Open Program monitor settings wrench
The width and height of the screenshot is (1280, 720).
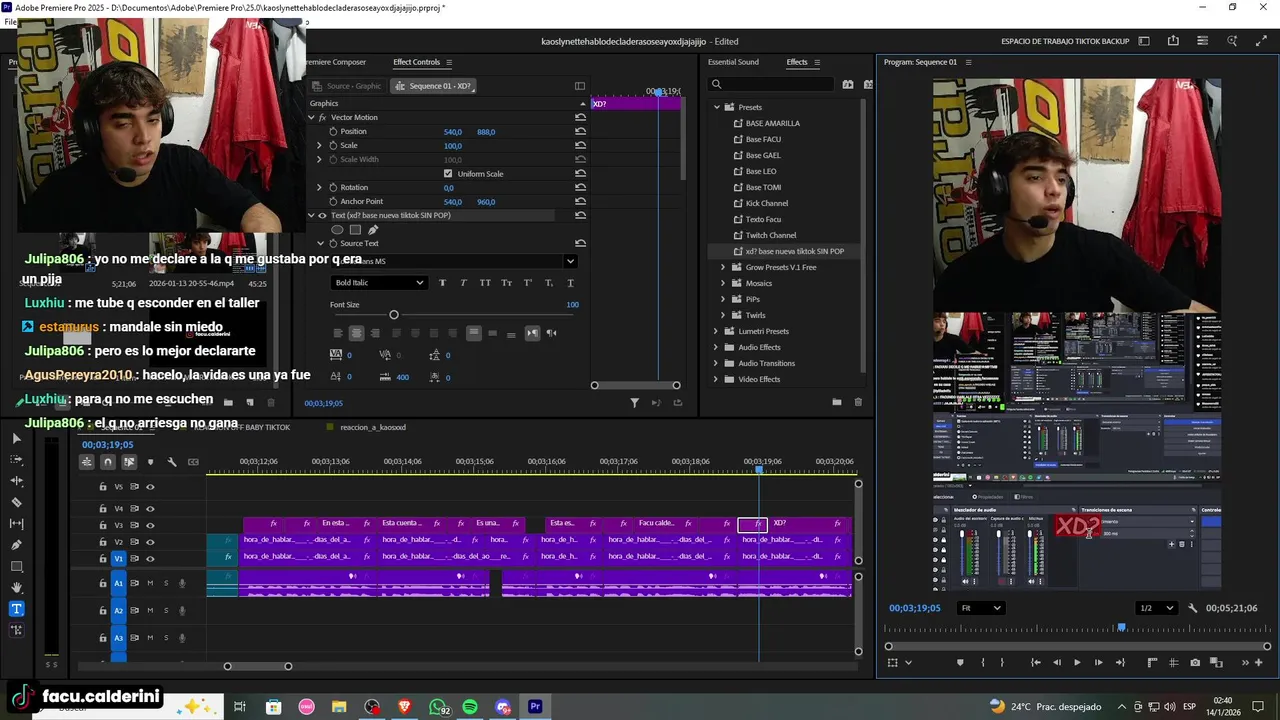1192,608
